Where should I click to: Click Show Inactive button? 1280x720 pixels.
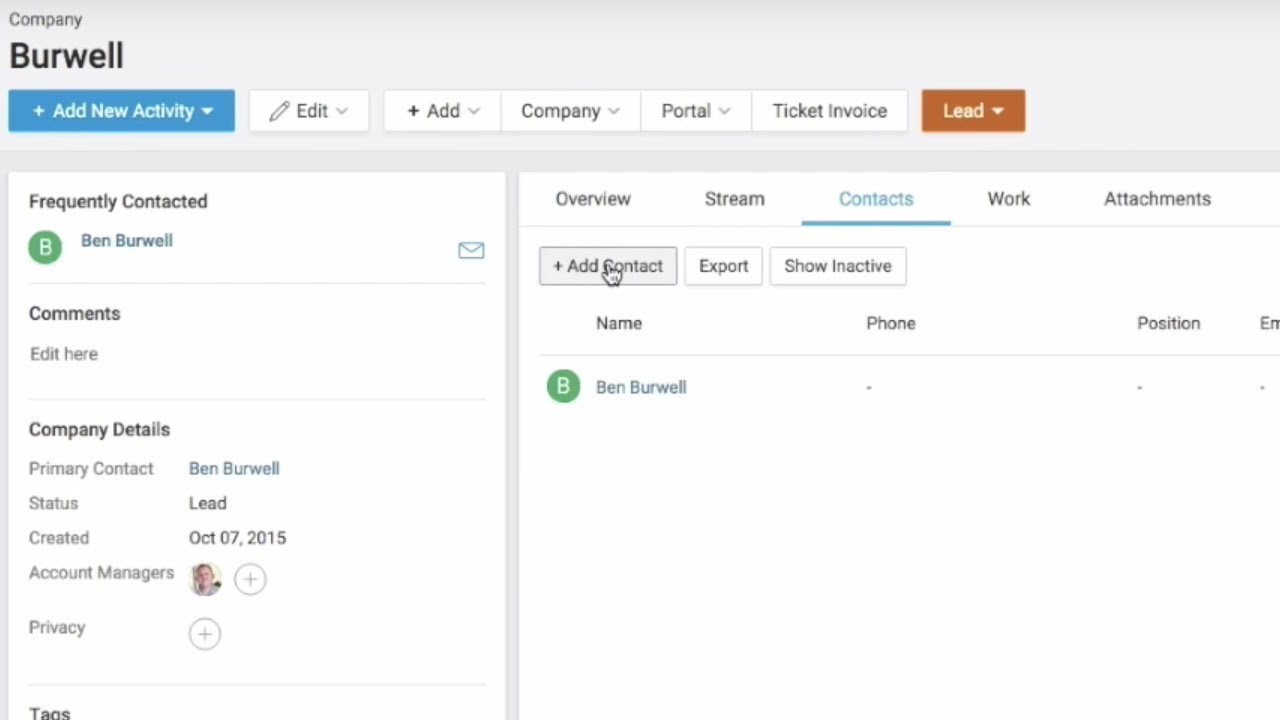(x=838, y=266)
